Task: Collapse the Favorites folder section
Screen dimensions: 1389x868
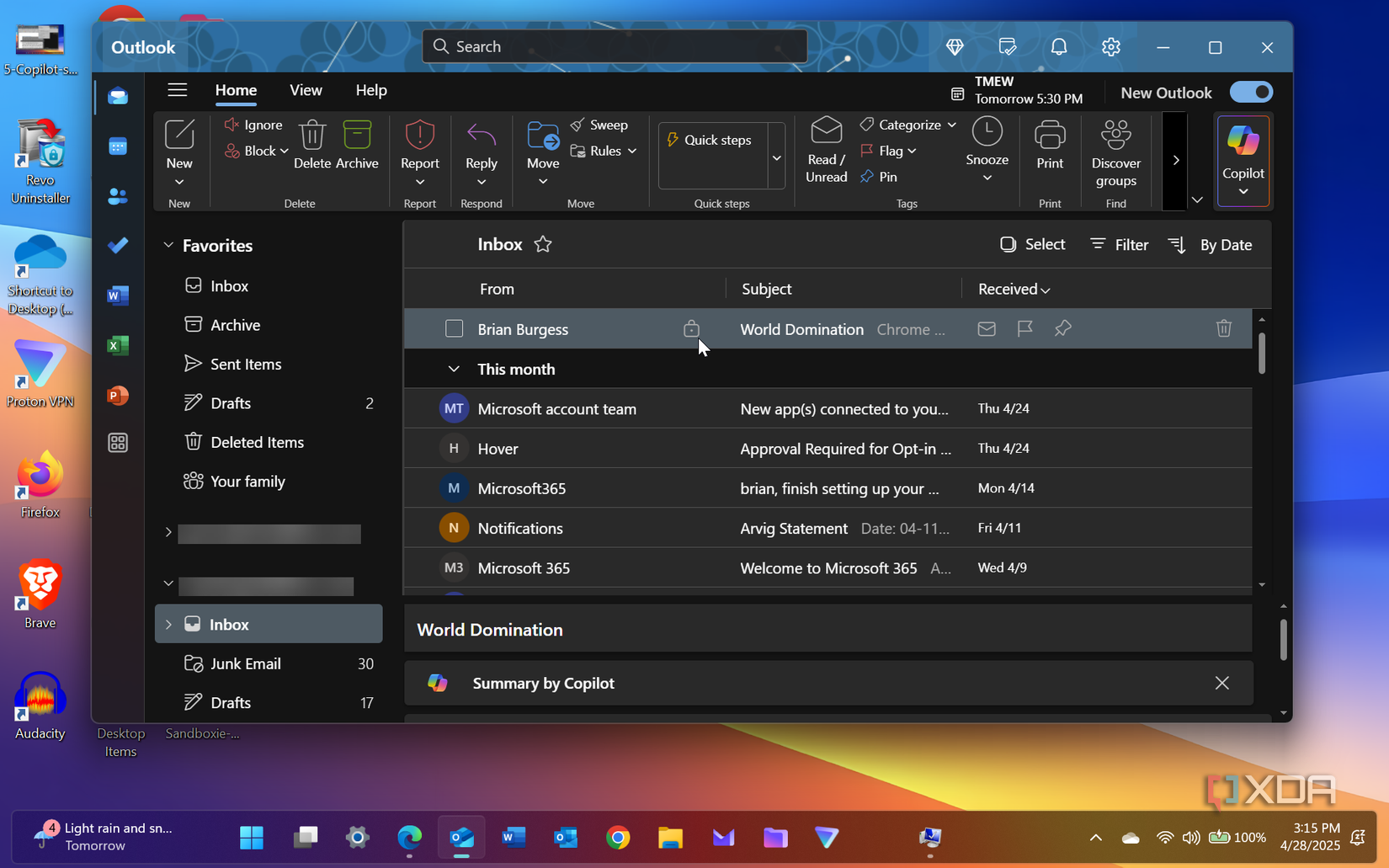Action: [168, 245]
